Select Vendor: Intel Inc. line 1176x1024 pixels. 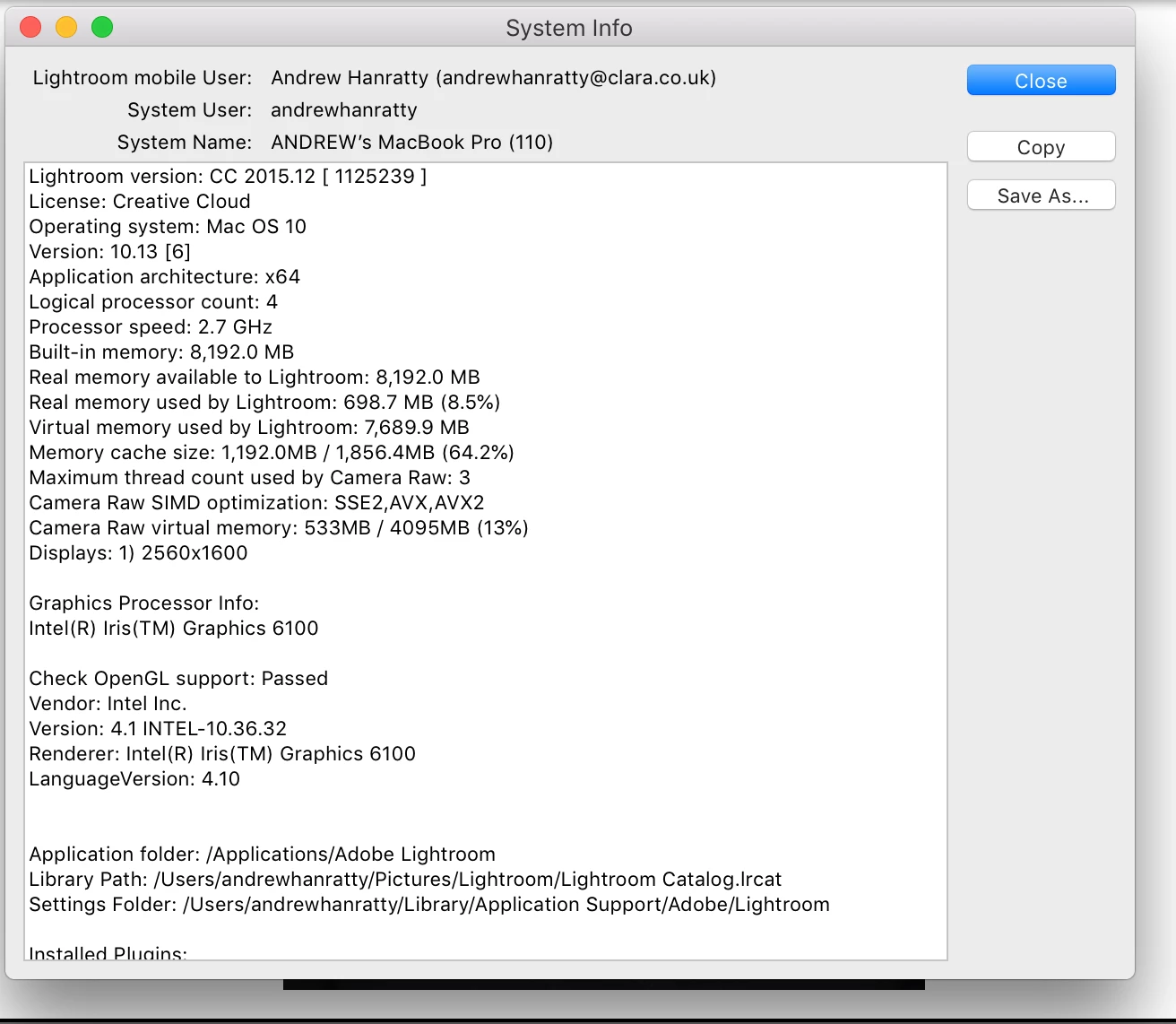(x=108, y=703)
